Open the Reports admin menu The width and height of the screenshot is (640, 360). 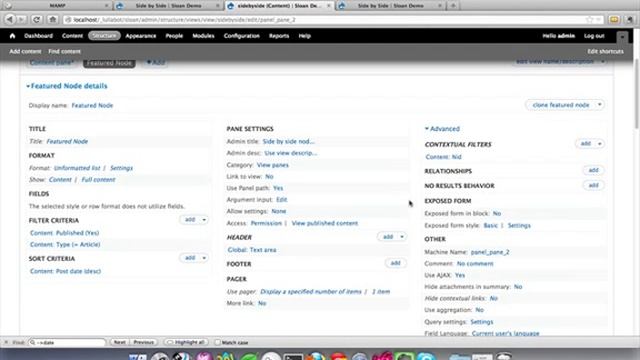[279, 36]
